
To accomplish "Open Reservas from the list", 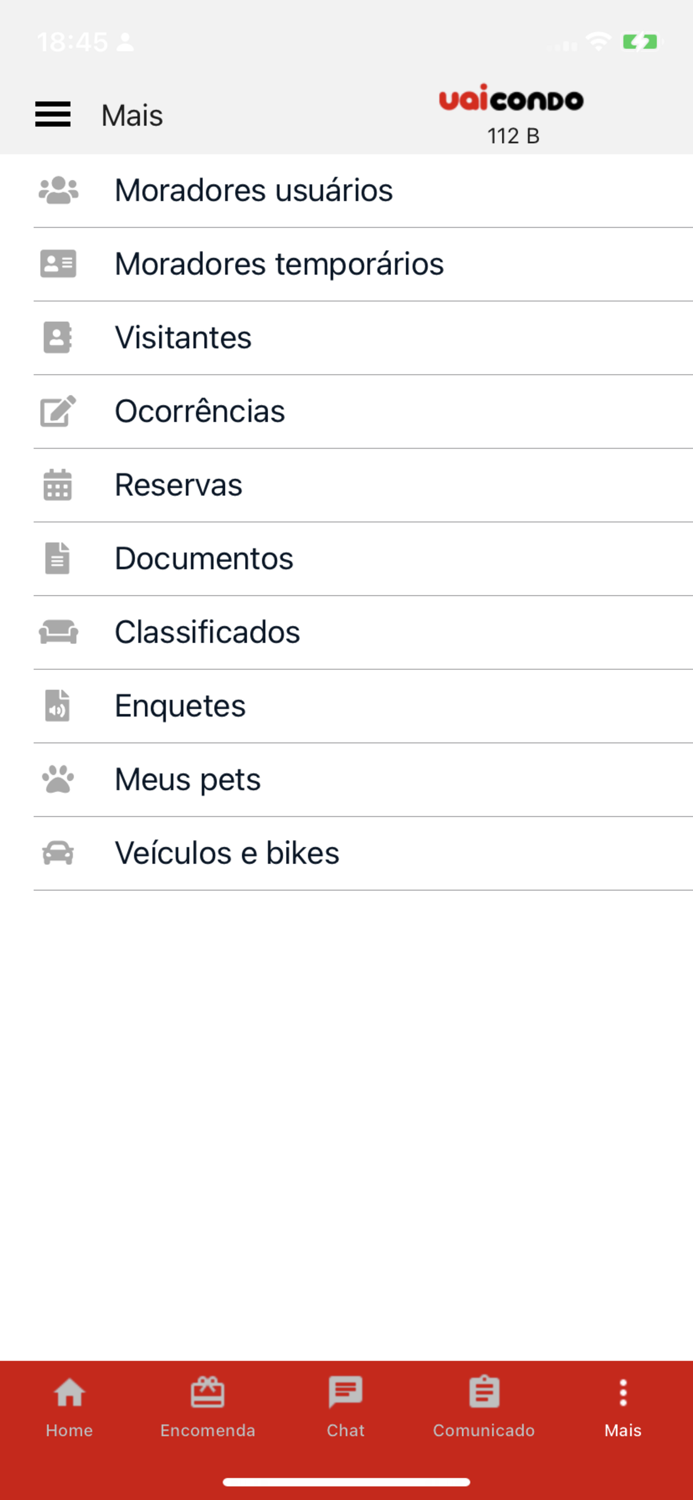I will pos(178,484).
